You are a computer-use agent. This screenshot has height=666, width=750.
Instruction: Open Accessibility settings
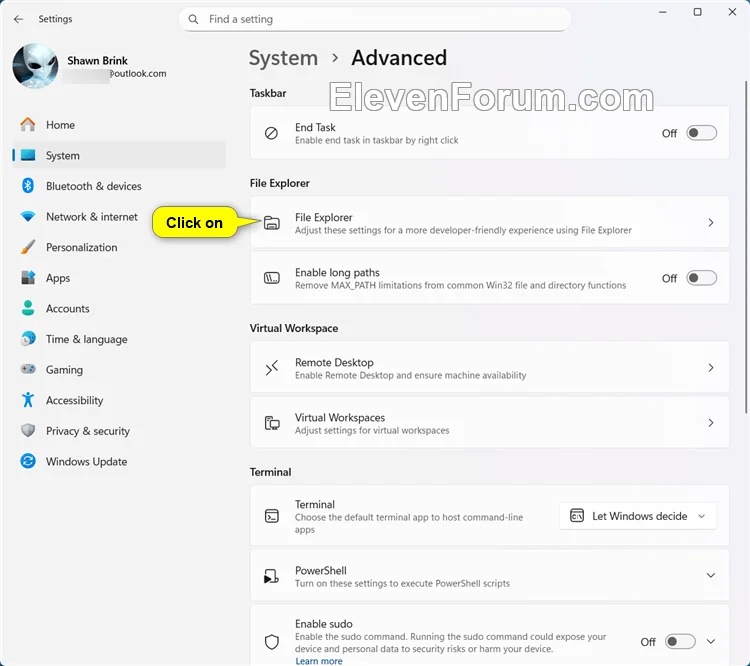tap(119, 400)
